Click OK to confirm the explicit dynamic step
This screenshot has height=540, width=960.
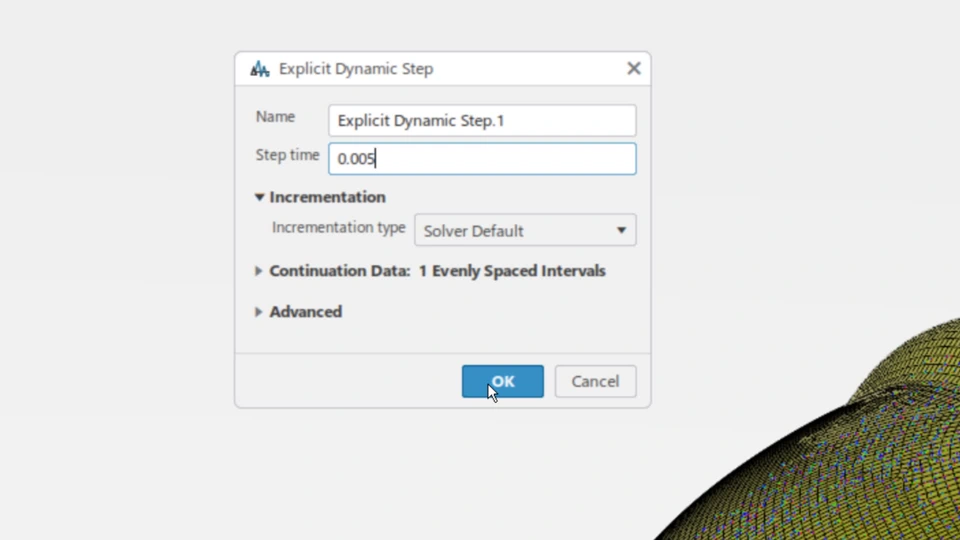[503, 381]
